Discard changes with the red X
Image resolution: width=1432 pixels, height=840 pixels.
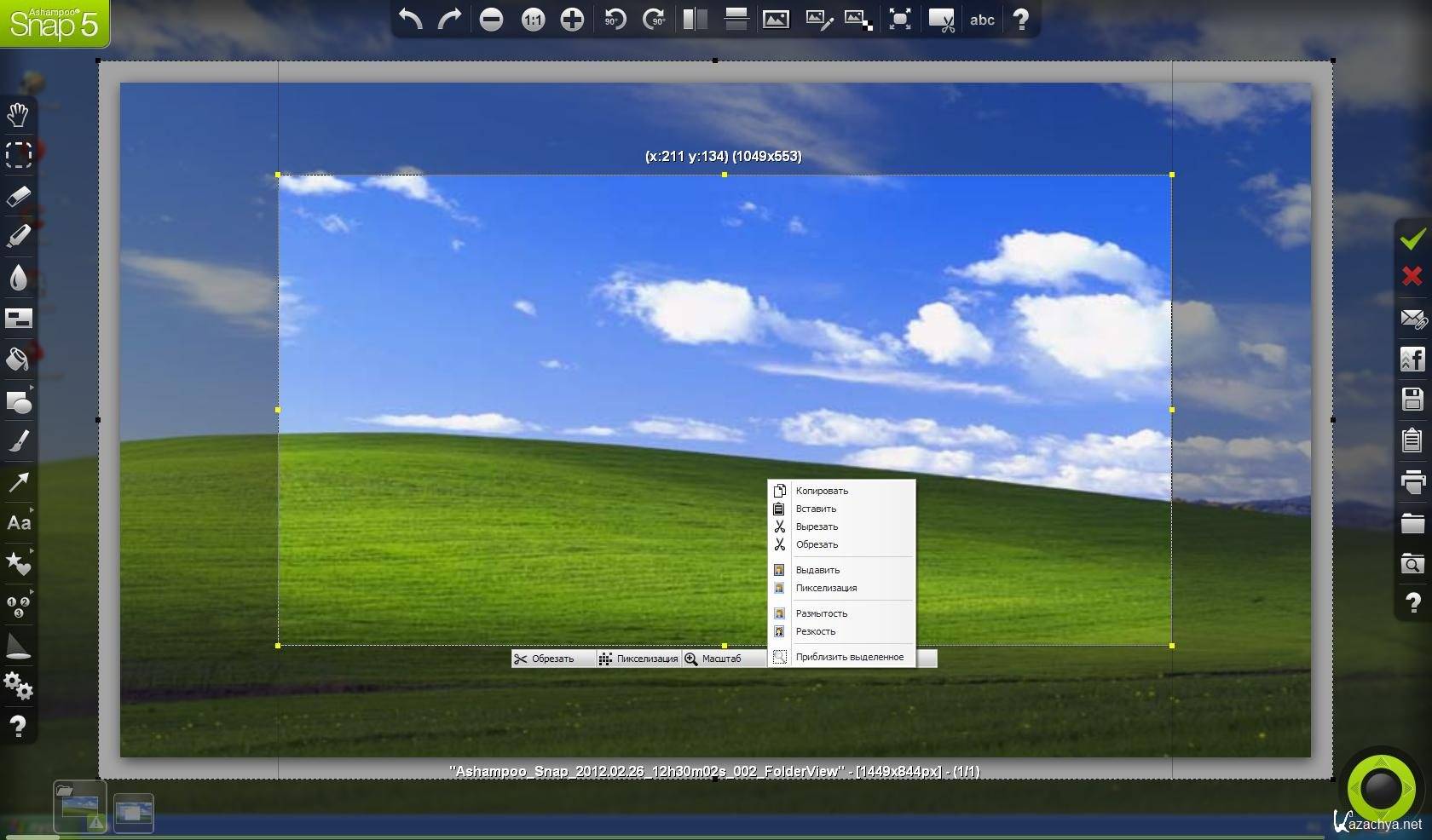1412,276
